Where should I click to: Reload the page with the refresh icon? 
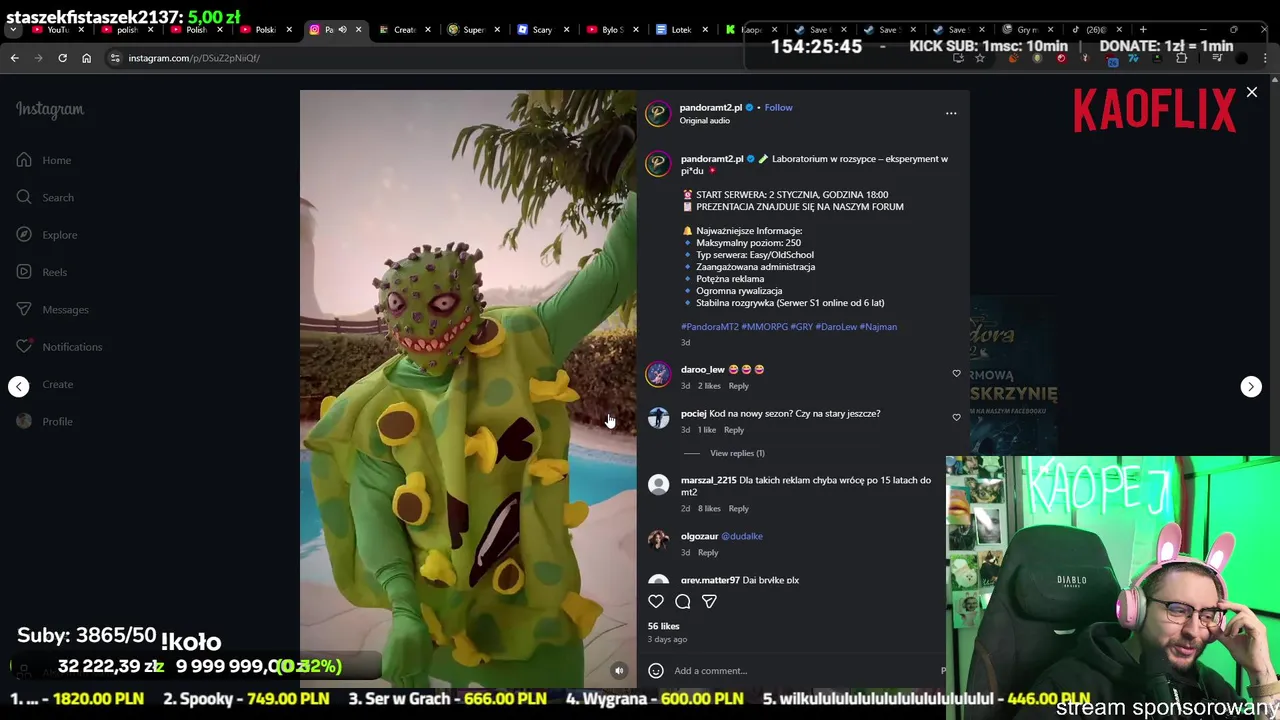pos(62,58)
